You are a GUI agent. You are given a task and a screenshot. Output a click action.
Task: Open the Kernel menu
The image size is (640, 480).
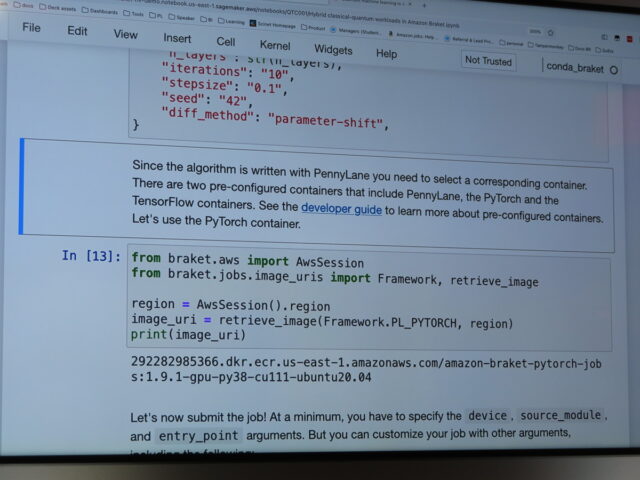pyautogui.click(x=275, y=45)
